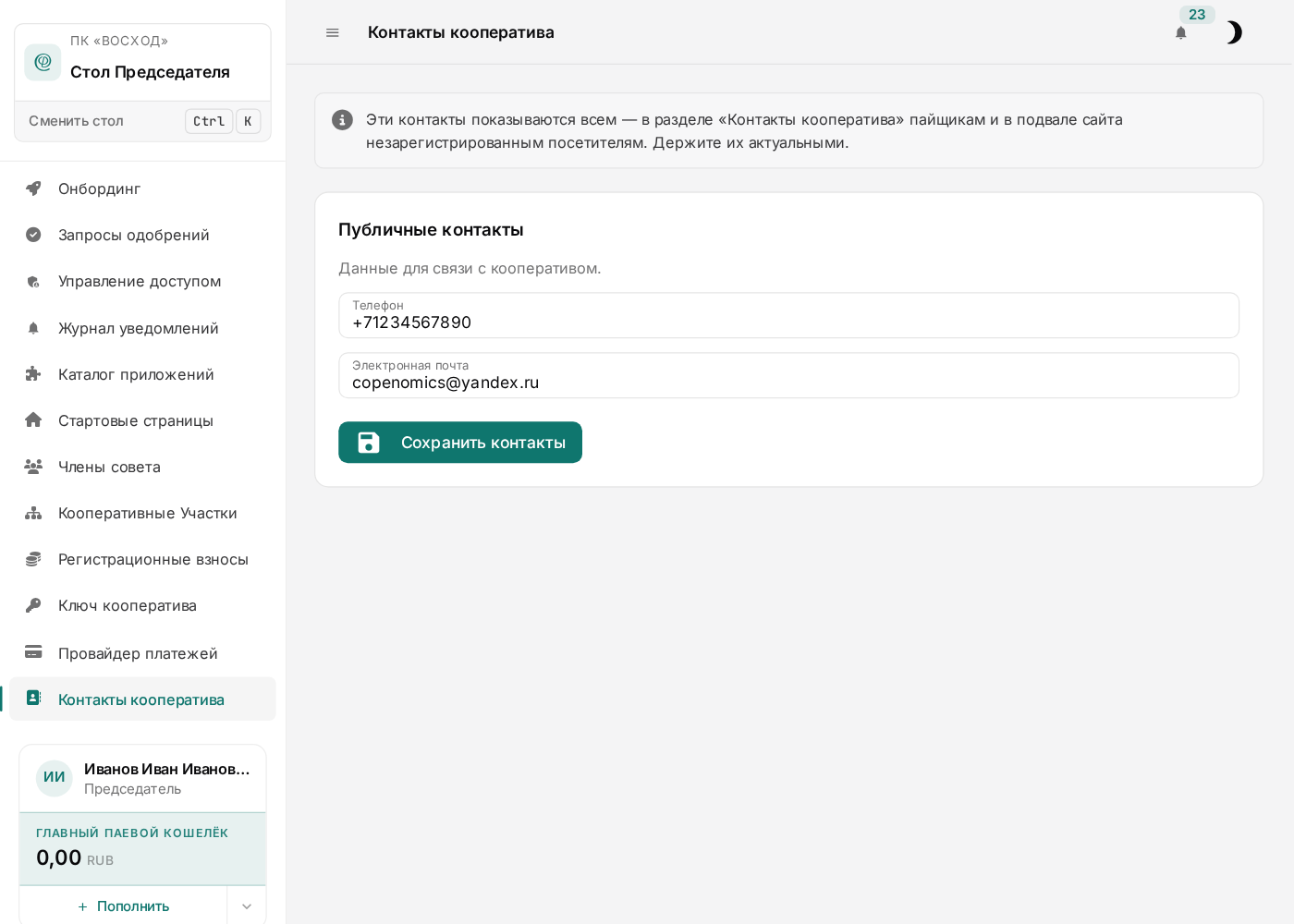The height and width of the screenshot is (924, 1294).
Task: Click the Публичные контакты heading
Action: (431, 230)
